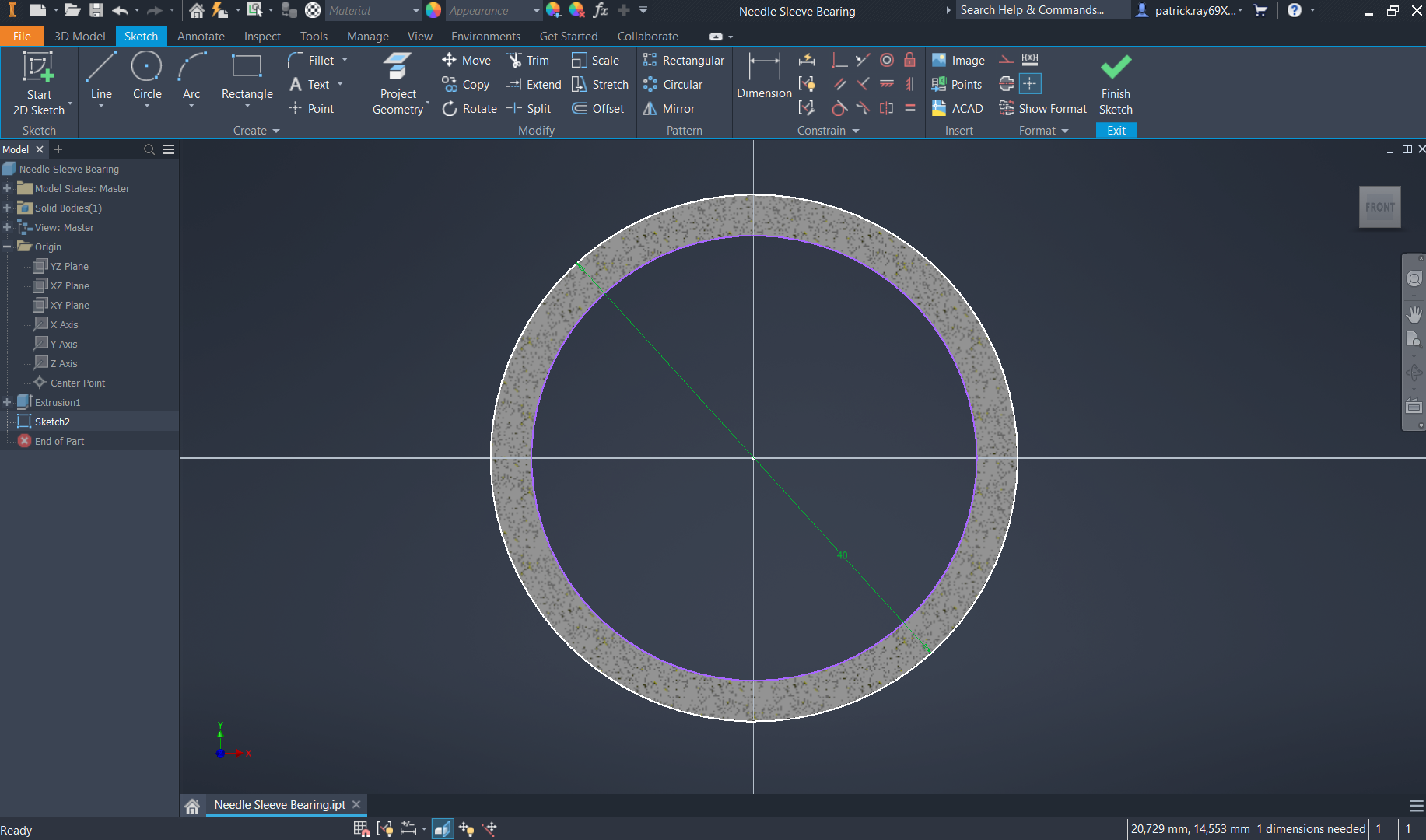Toggle the Center Point format button
The image size is (1426, 840).
(1030, 84)
